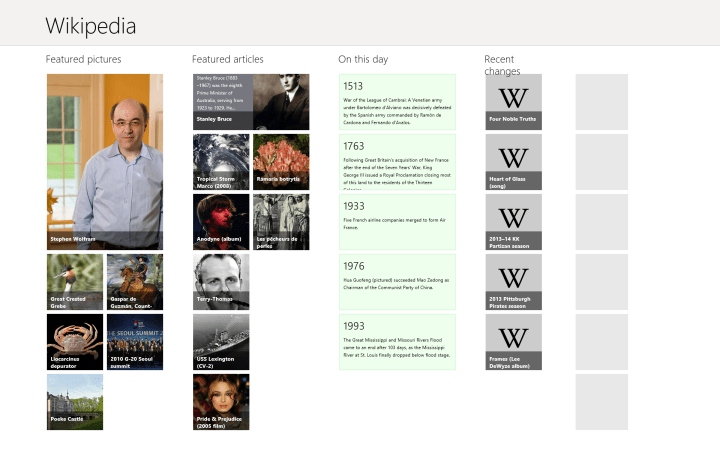Open the Poole Castle picture tile

[74, 402]
